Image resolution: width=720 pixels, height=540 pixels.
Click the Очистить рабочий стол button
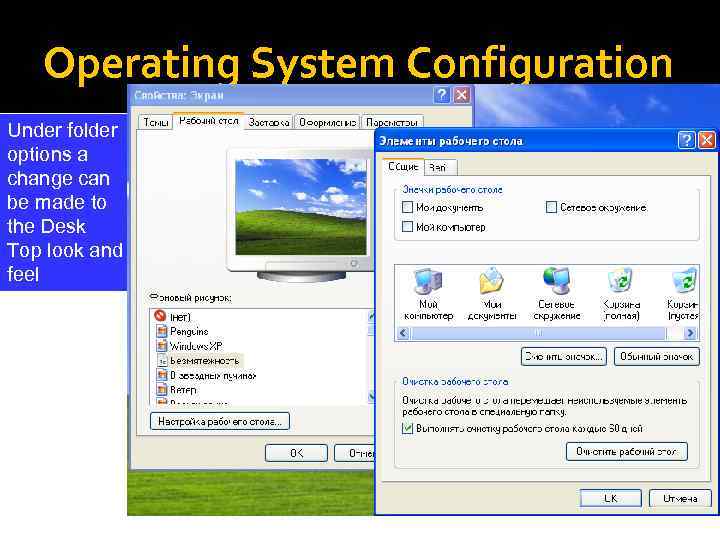627,451
